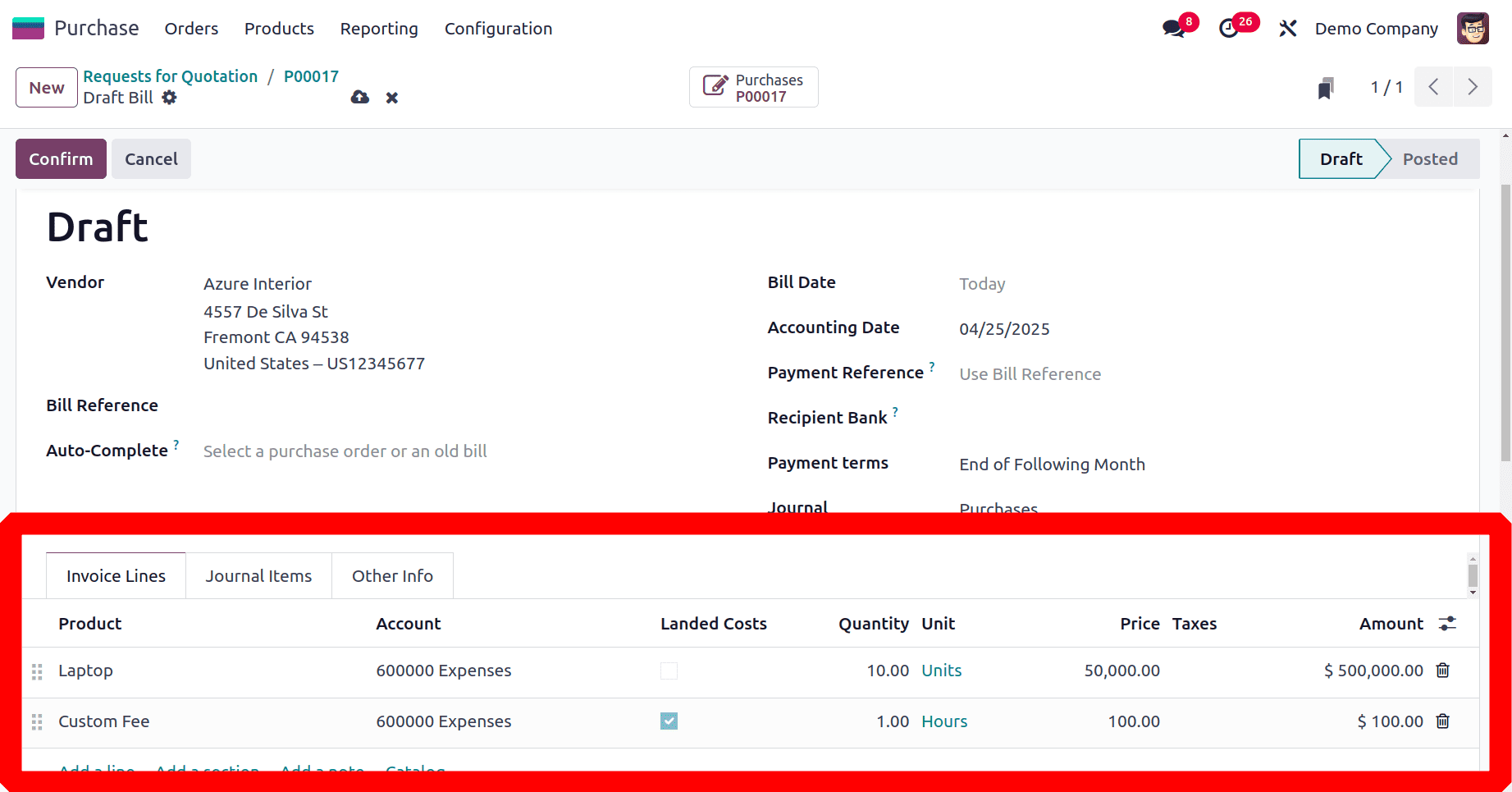Open the Configuration menu
1512x792 pixels.
[498, 29]
